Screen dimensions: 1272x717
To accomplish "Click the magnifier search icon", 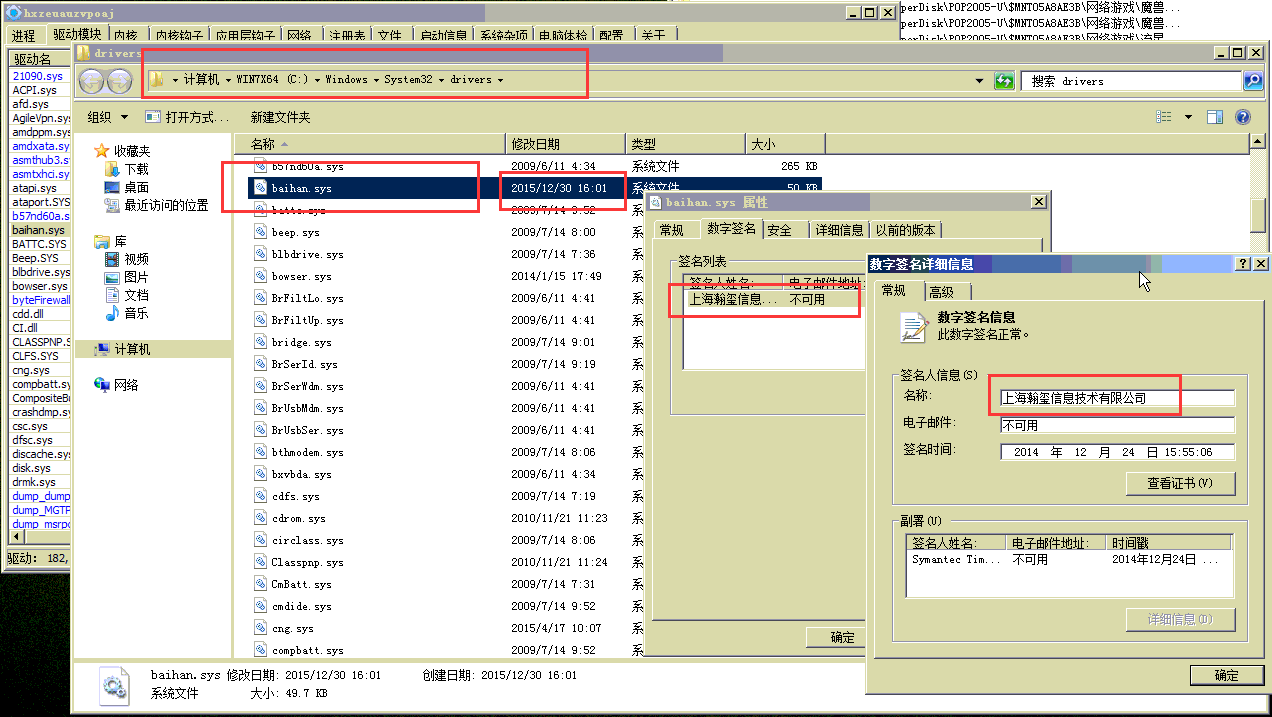I will 1252,81.
